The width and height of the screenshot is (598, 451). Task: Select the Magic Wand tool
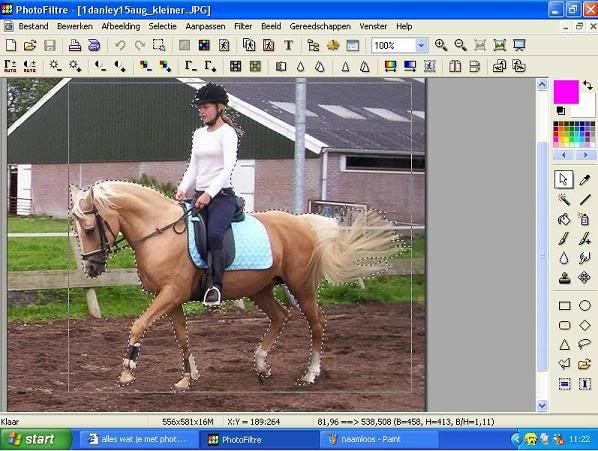(x=564, y=199)
